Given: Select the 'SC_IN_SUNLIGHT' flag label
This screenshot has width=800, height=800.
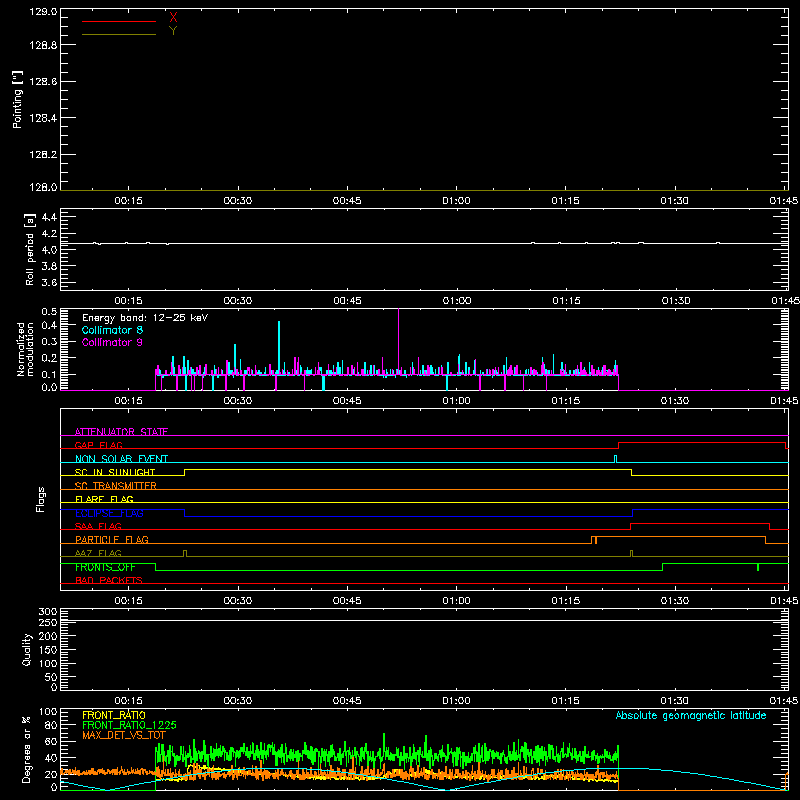Looking at the screenshot, I should point(115,472).
